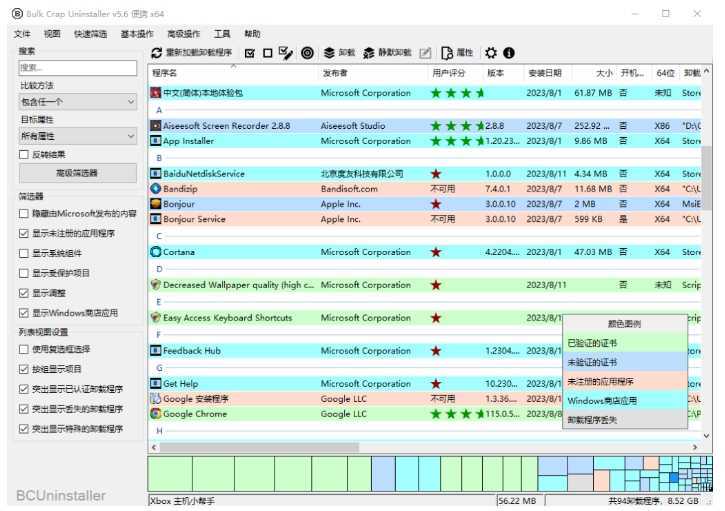
Task: Open the 目标属性 dropdown (所有属性)
Action: pos(77,135)
